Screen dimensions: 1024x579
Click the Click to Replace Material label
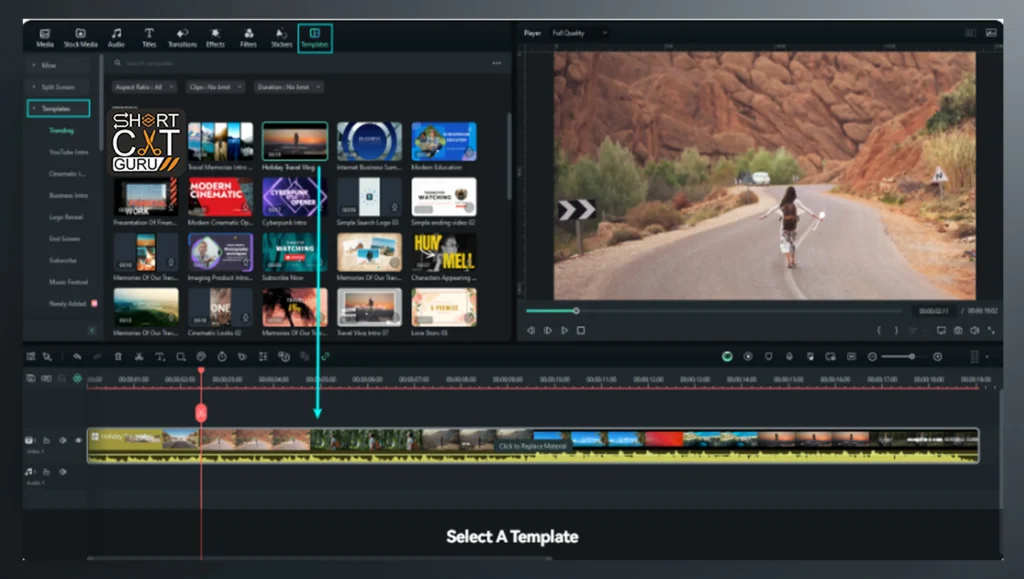tap(533, 446)
